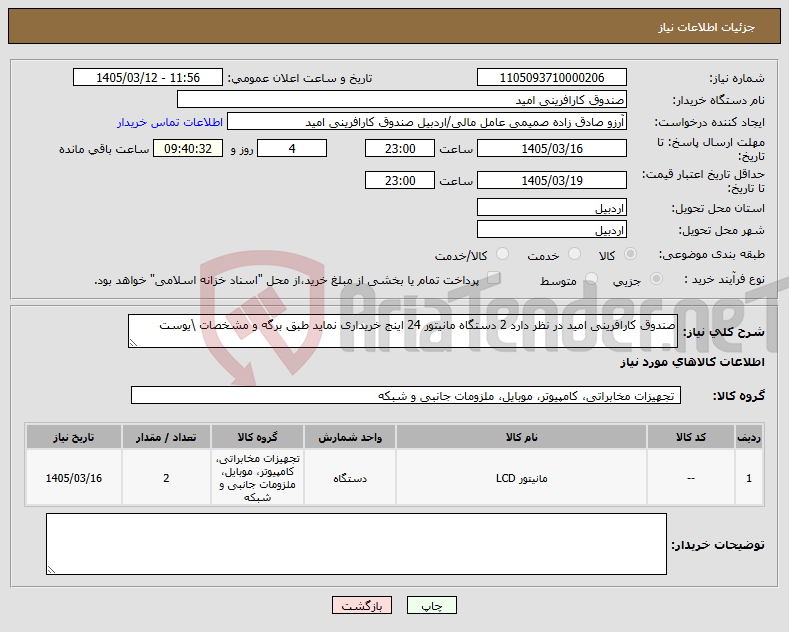Click the استان محل تحویل field

point(551,207)
